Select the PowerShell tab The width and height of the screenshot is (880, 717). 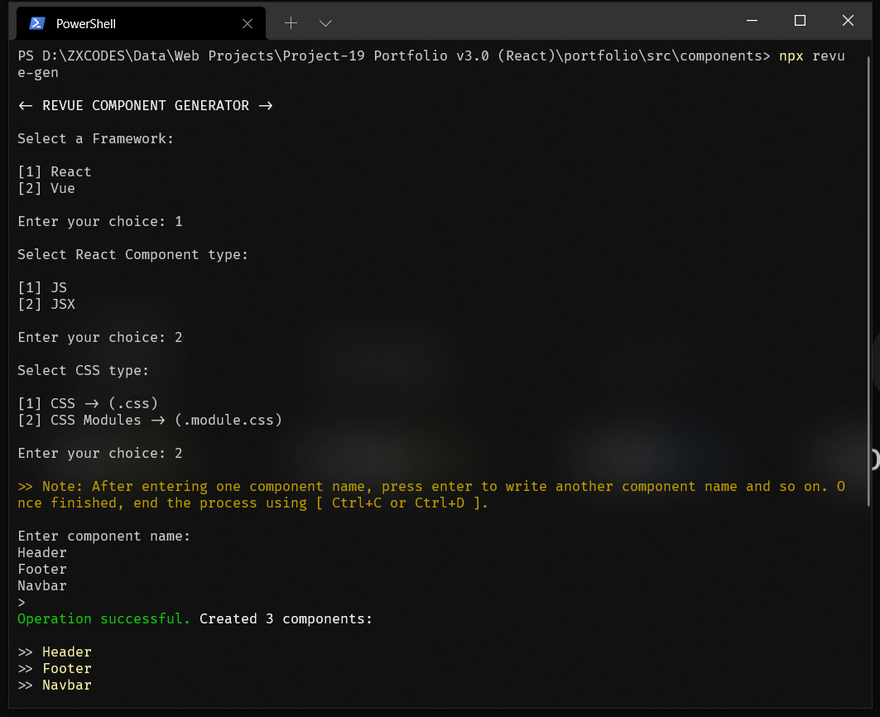141,24
